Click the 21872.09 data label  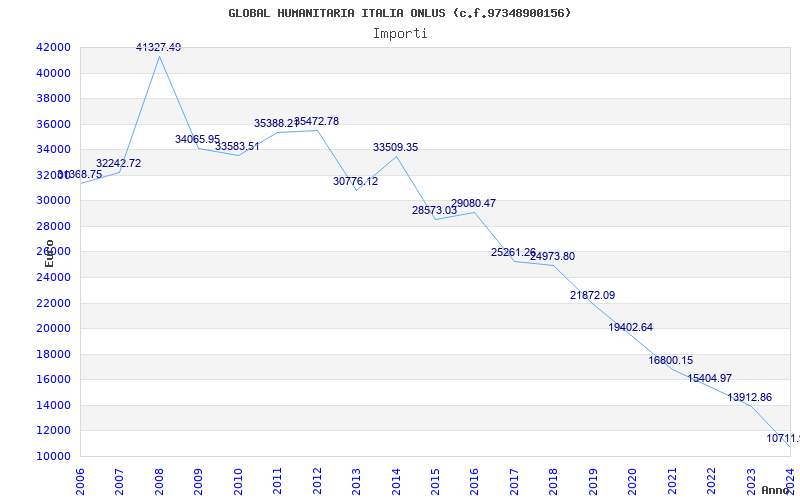click(x=592, y=295)
